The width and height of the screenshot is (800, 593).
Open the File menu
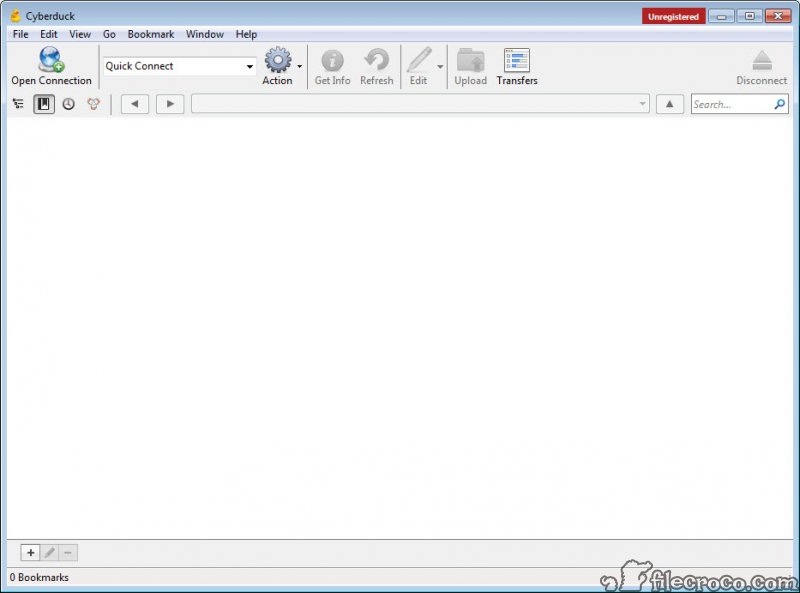point(20,34)
